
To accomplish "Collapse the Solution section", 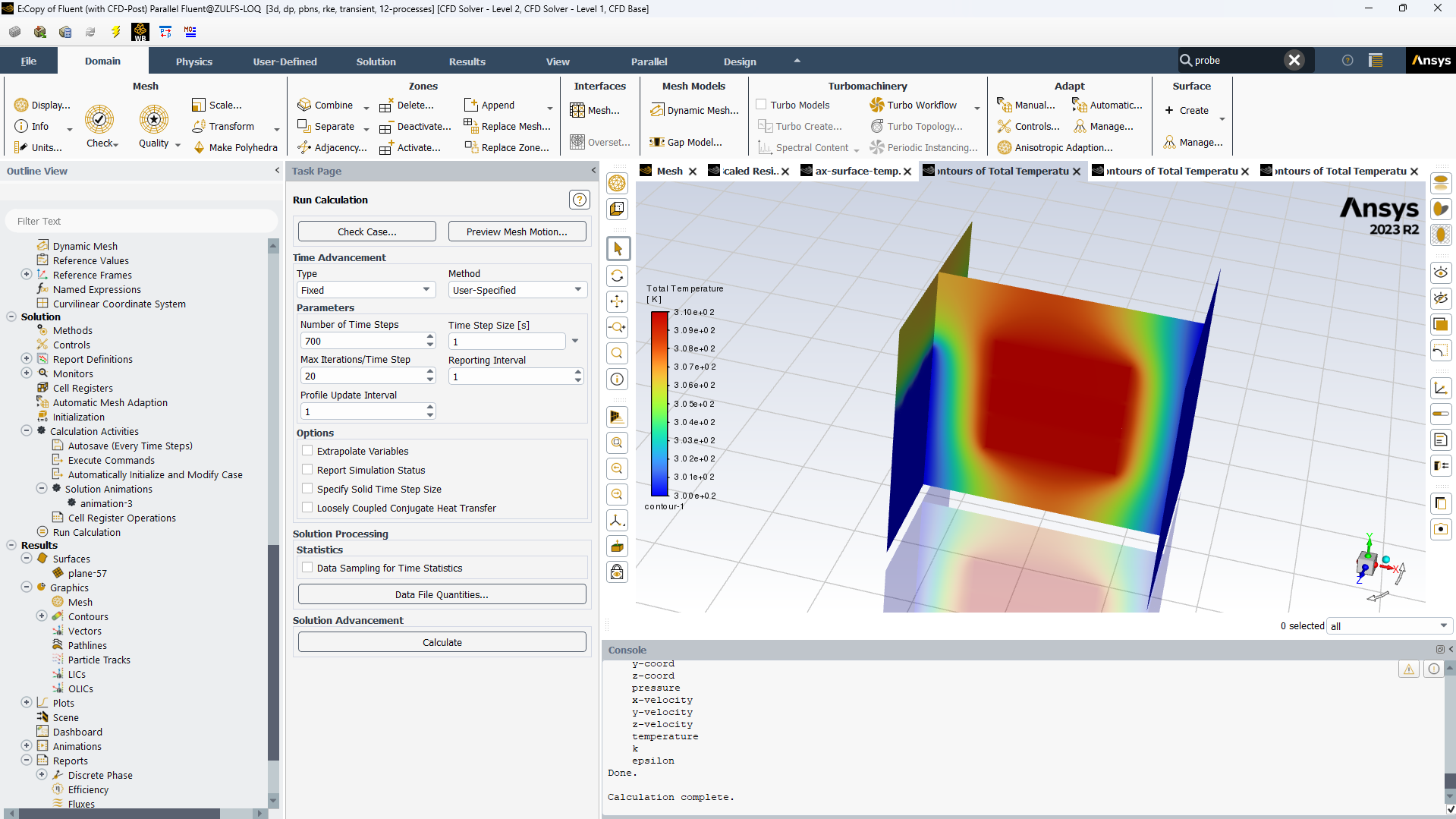I will (11, 317).
